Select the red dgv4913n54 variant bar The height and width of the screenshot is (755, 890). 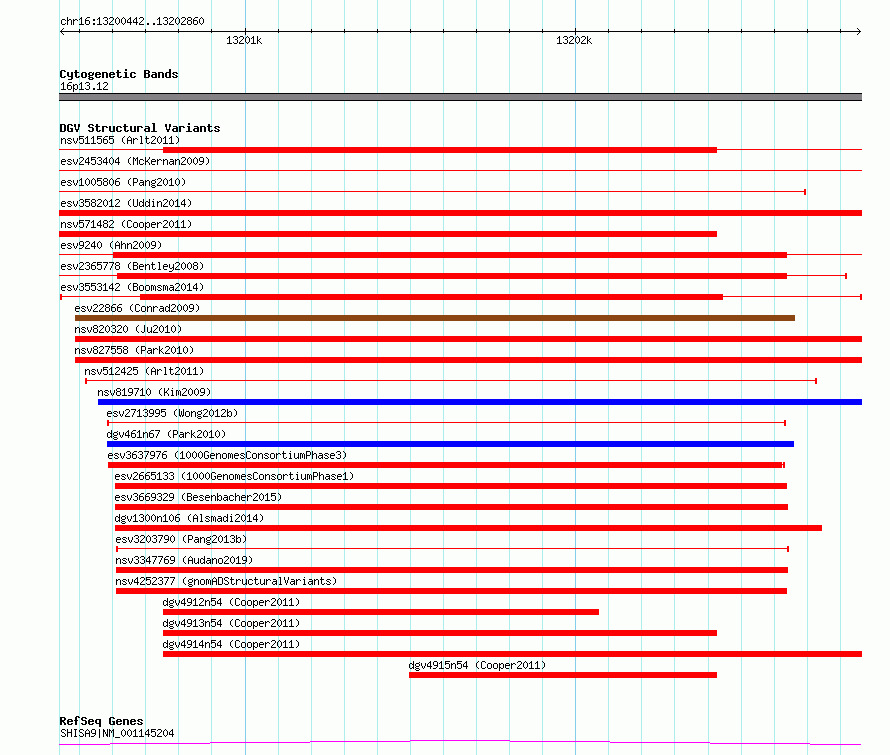coord(440,633)
